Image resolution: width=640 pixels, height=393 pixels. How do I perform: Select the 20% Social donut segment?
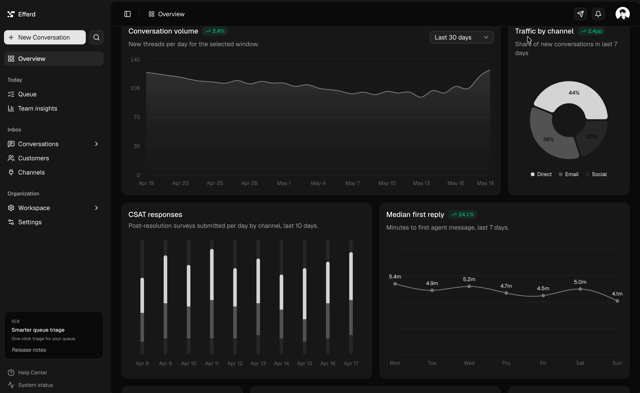pyautogui.click(x=591, y=137)
